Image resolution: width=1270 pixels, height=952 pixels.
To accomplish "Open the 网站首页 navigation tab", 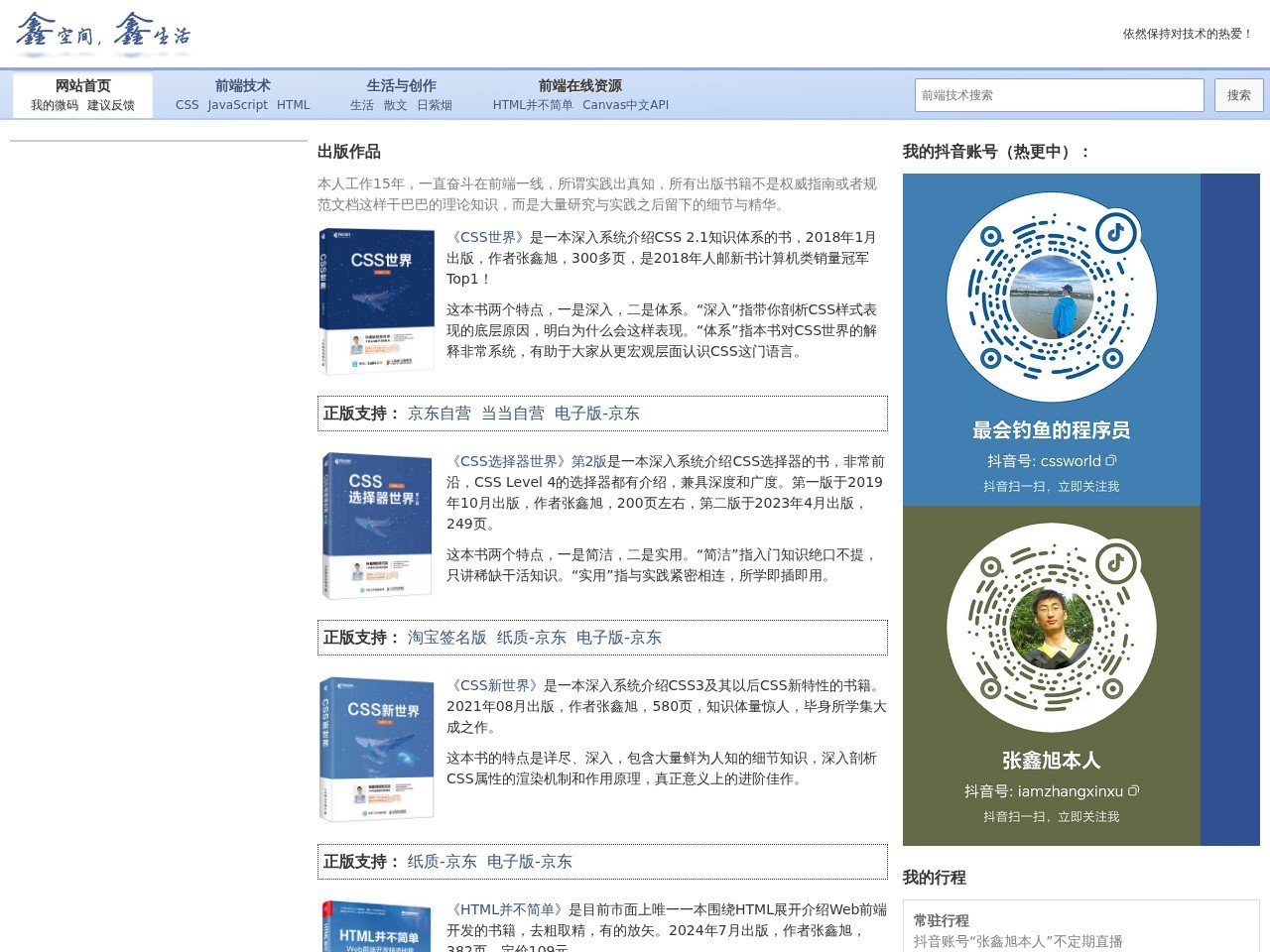I will [x=82, y=85].
